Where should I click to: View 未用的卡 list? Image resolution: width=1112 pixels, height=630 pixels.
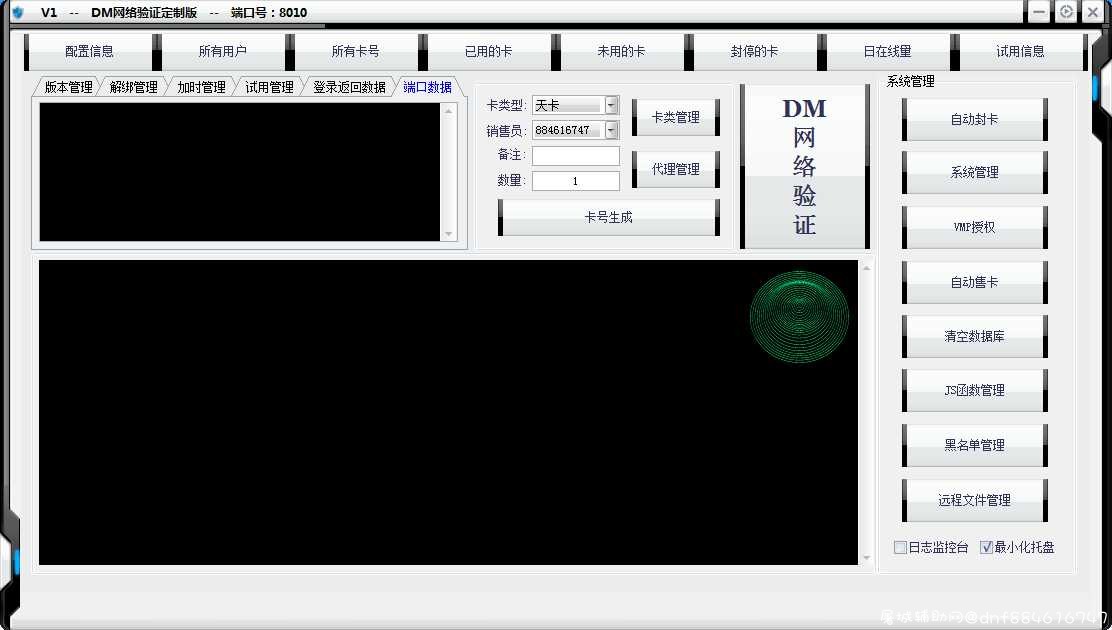click(x=621, y=52)
